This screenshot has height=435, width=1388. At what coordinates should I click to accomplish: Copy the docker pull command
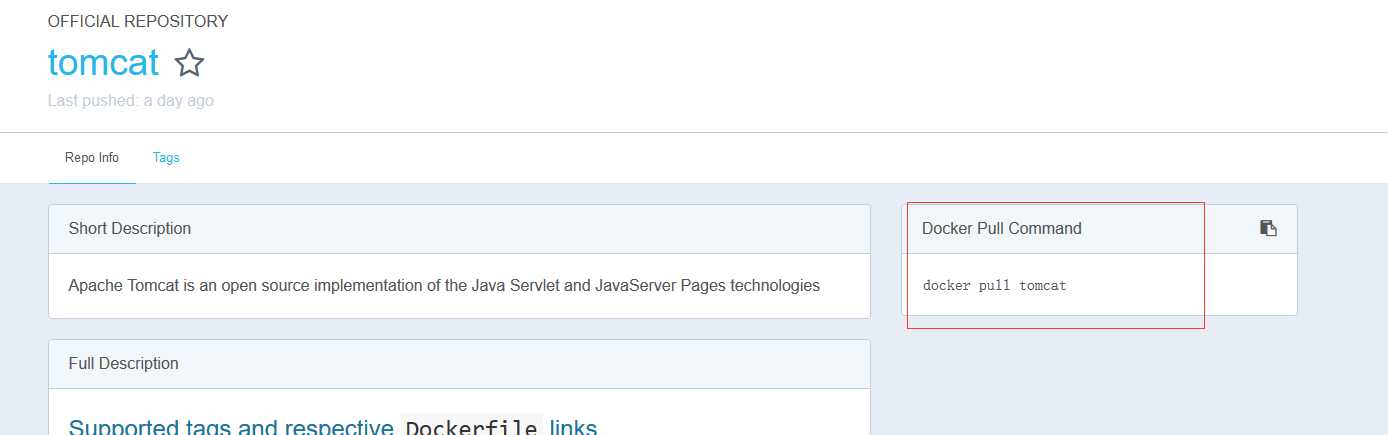pyautogui.click(x=1268, y=228)
